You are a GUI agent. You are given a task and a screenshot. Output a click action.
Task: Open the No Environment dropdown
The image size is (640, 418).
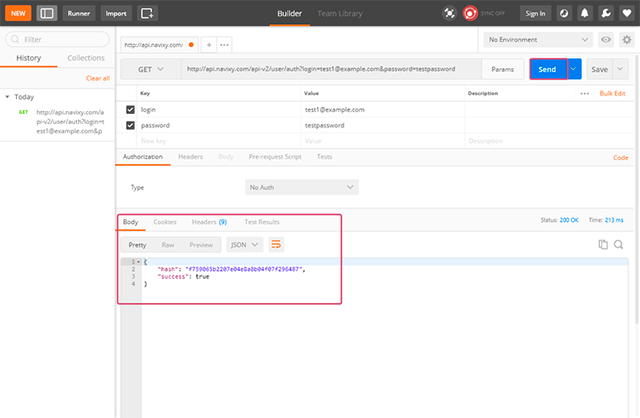[538, 40]
